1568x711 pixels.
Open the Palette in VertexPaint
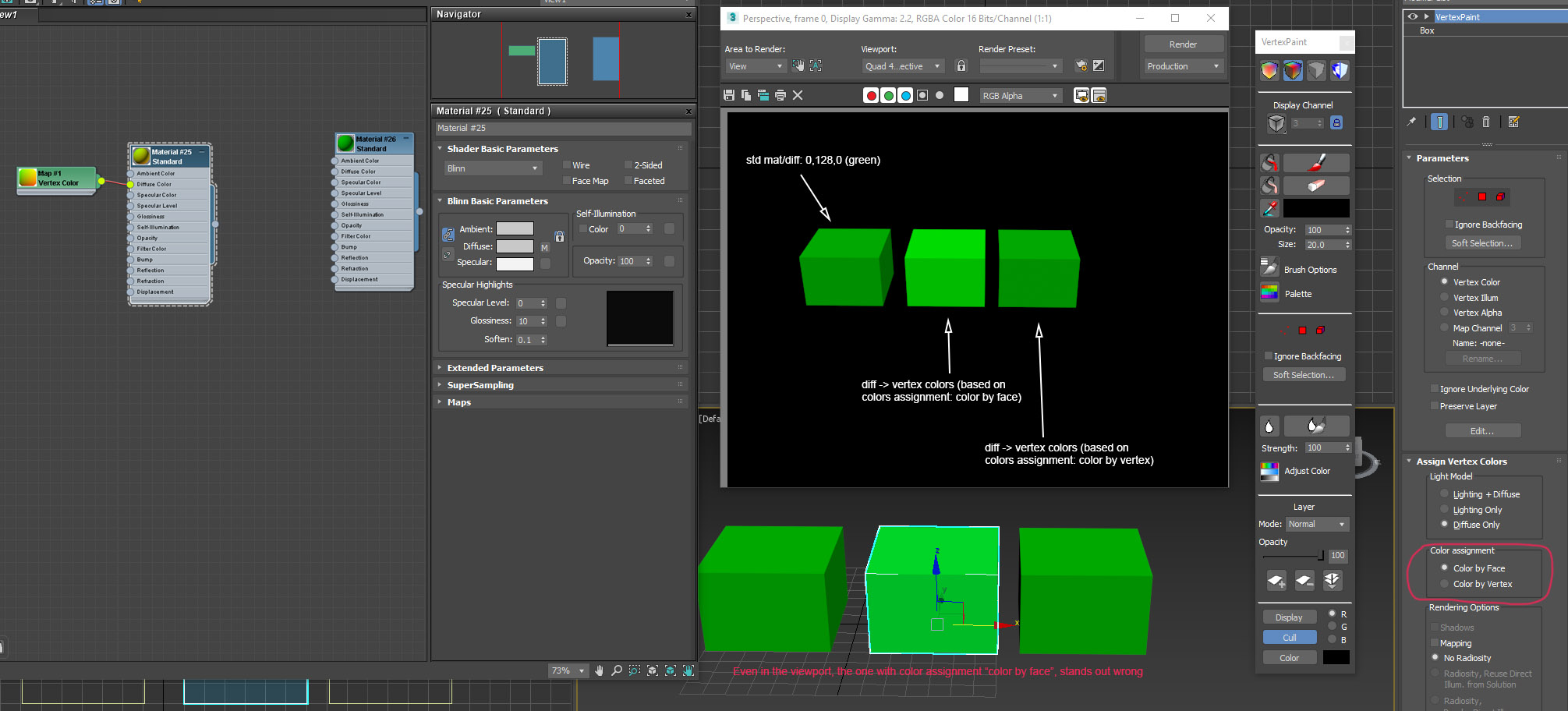[1270, 293]
